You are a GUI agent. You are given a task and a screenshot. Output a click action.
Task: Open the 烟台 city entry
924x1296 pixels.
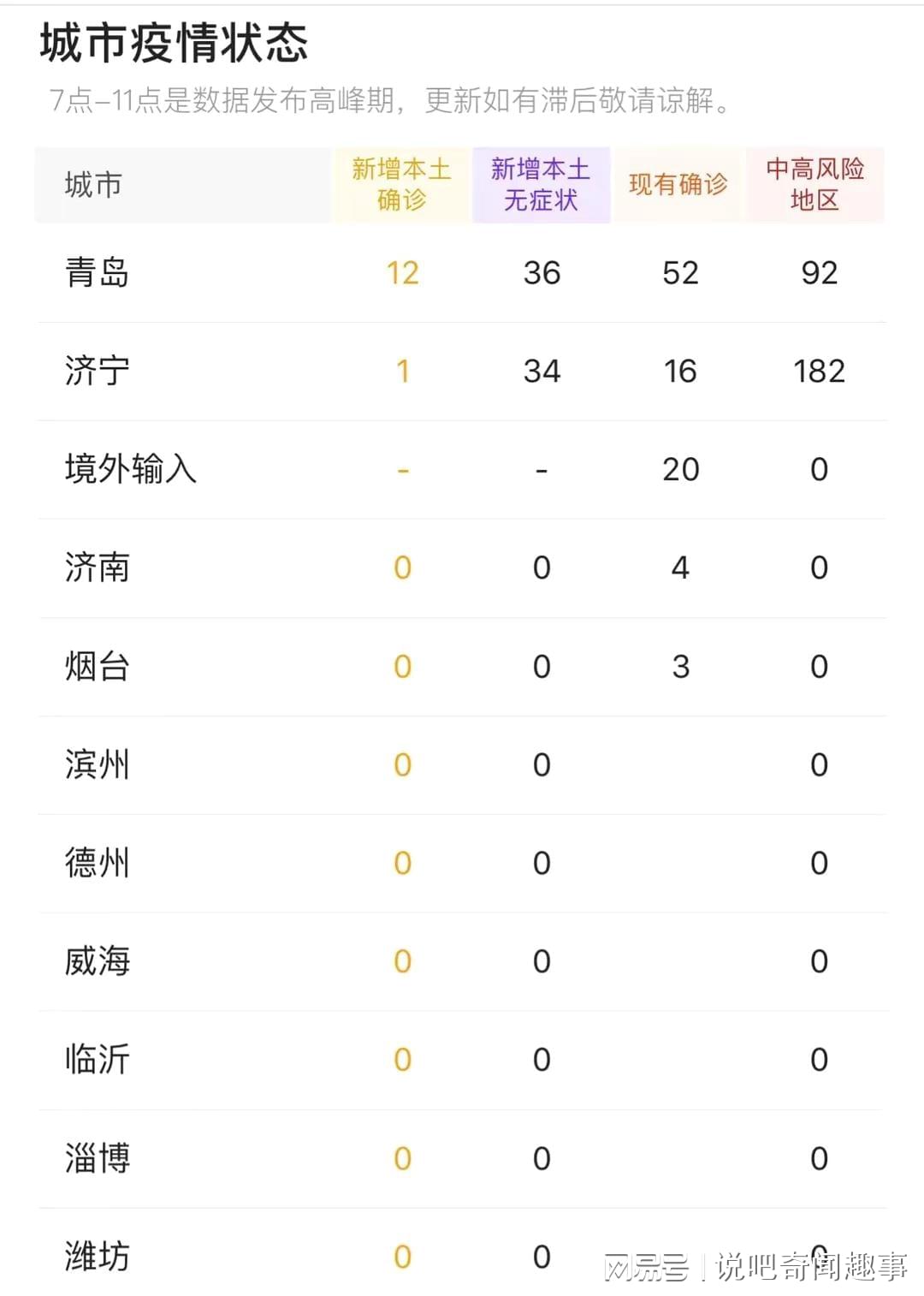coord(97,666)
